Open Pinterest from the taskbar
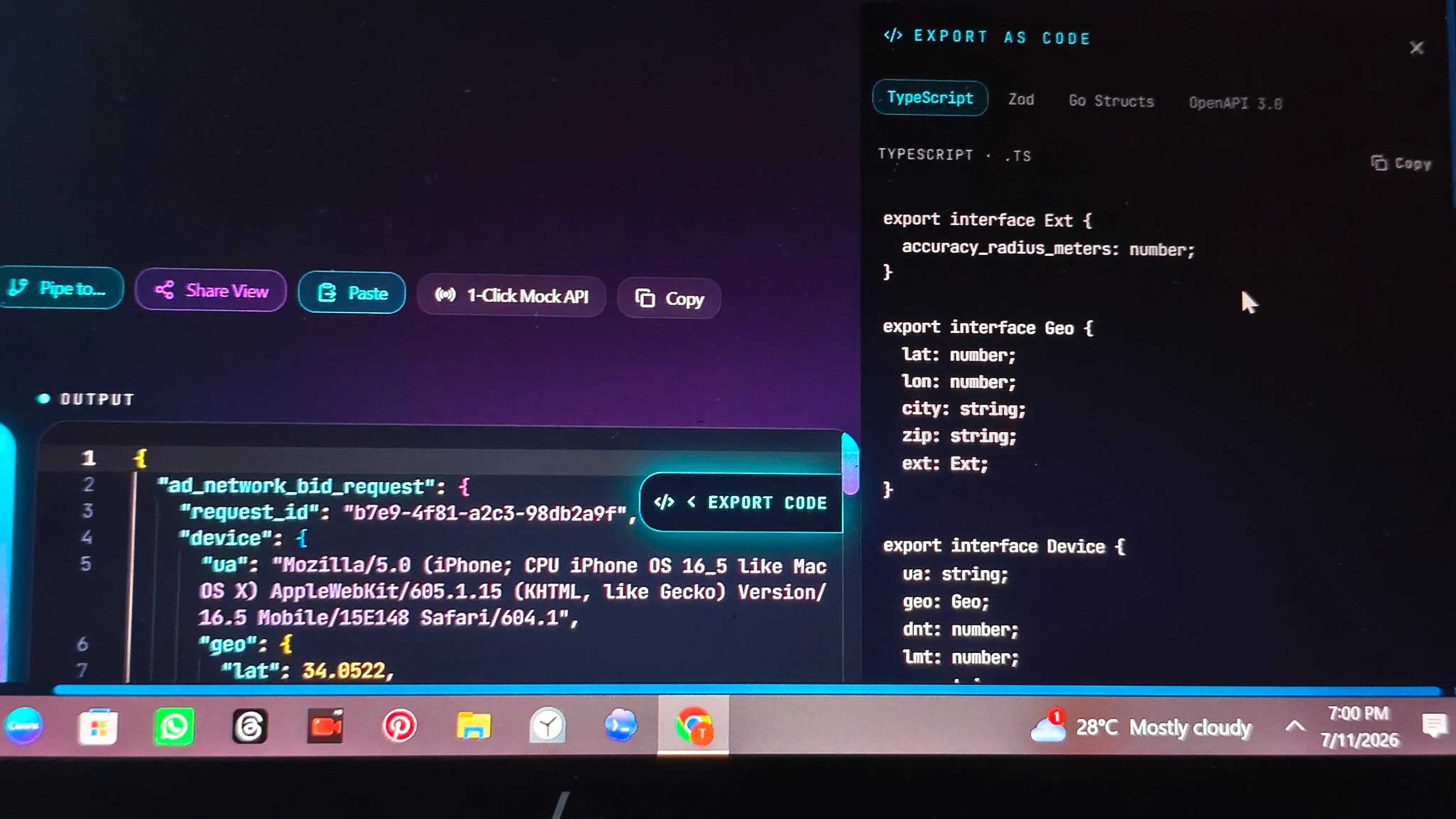The image size is (1456, 819). click(x=400, y=726)
